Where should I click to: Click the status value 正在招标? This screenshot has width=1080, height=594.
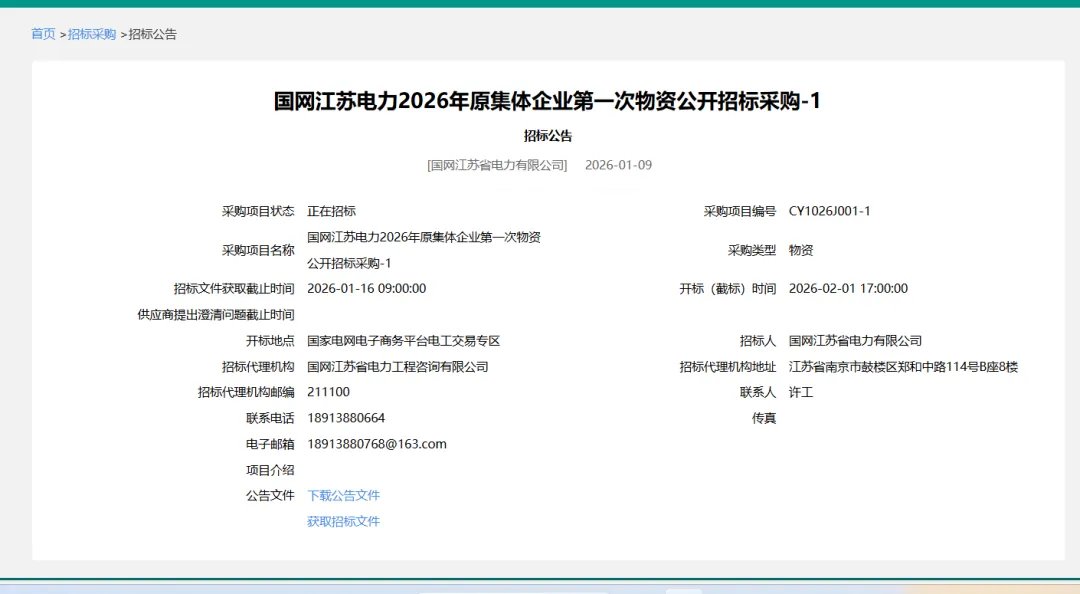(x=331, y=211)
